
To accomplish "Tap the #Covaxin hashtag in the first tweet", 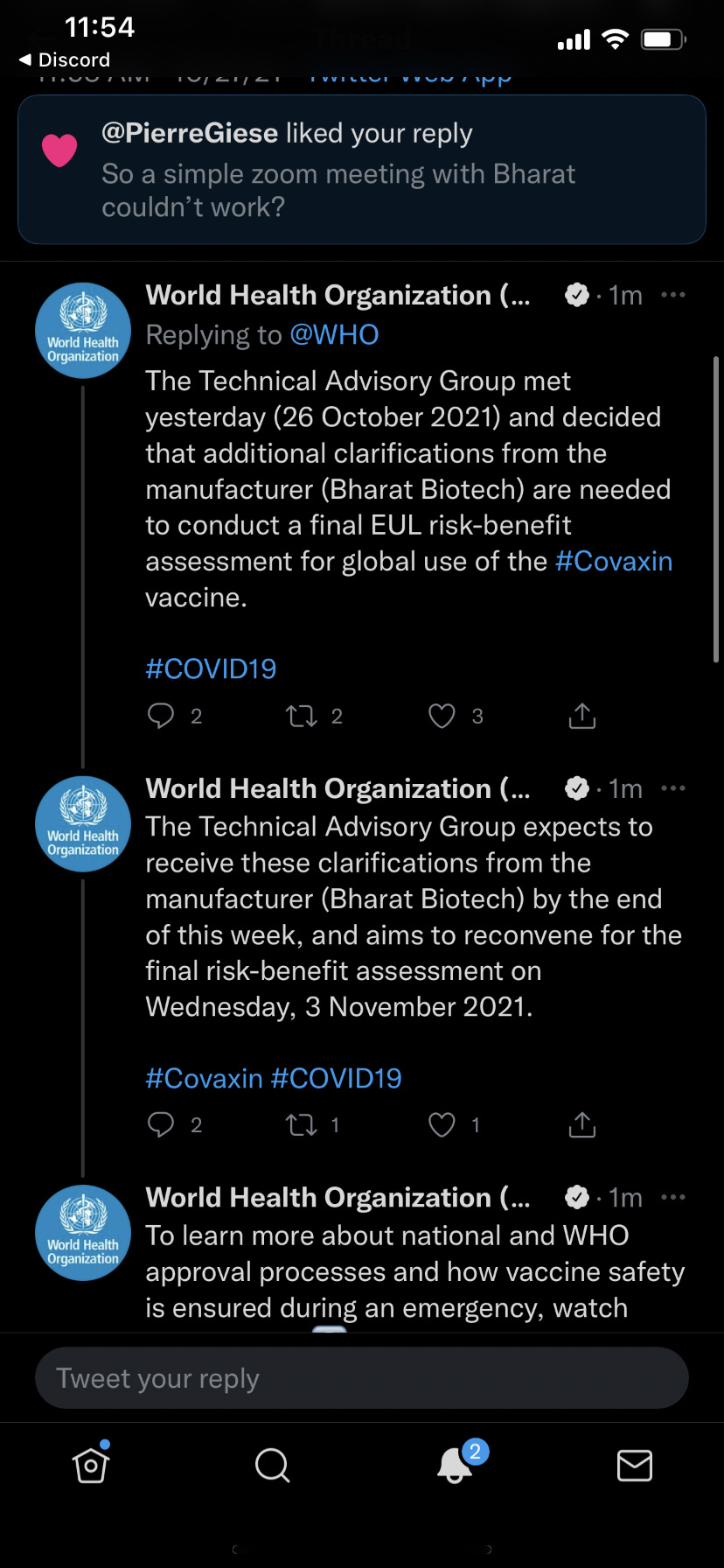I will 614,561.
